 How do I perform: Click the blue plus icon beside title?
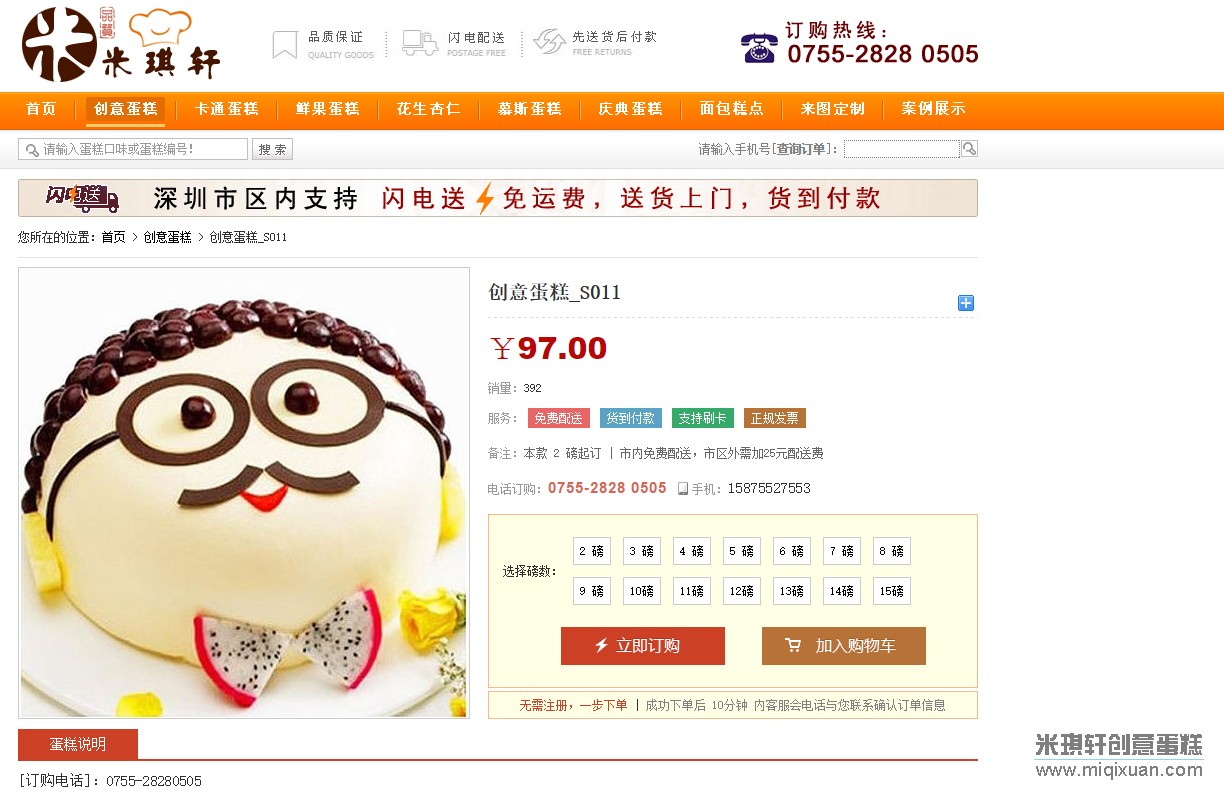(x=966, y=303)
